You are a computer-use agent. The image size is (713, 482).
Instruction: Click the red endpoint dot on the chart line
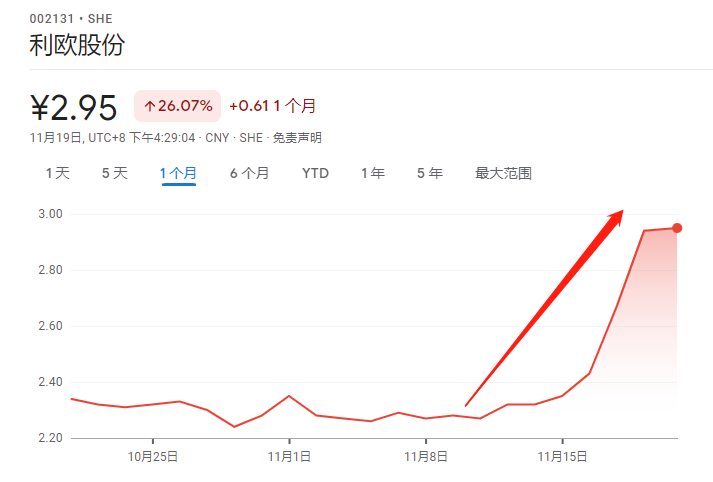677,228
